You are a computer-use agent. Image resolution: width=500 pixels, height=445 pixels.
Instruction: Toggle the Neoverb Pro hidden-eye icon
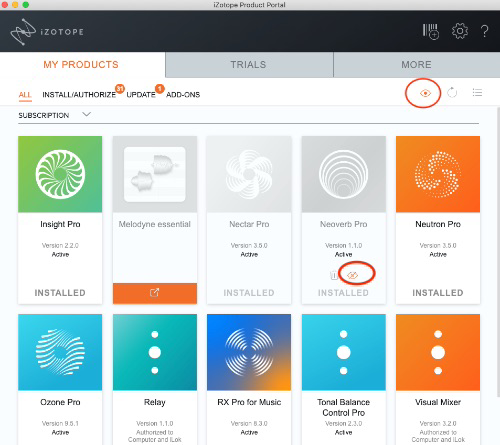pyautogui.click(x=352, y=275)
